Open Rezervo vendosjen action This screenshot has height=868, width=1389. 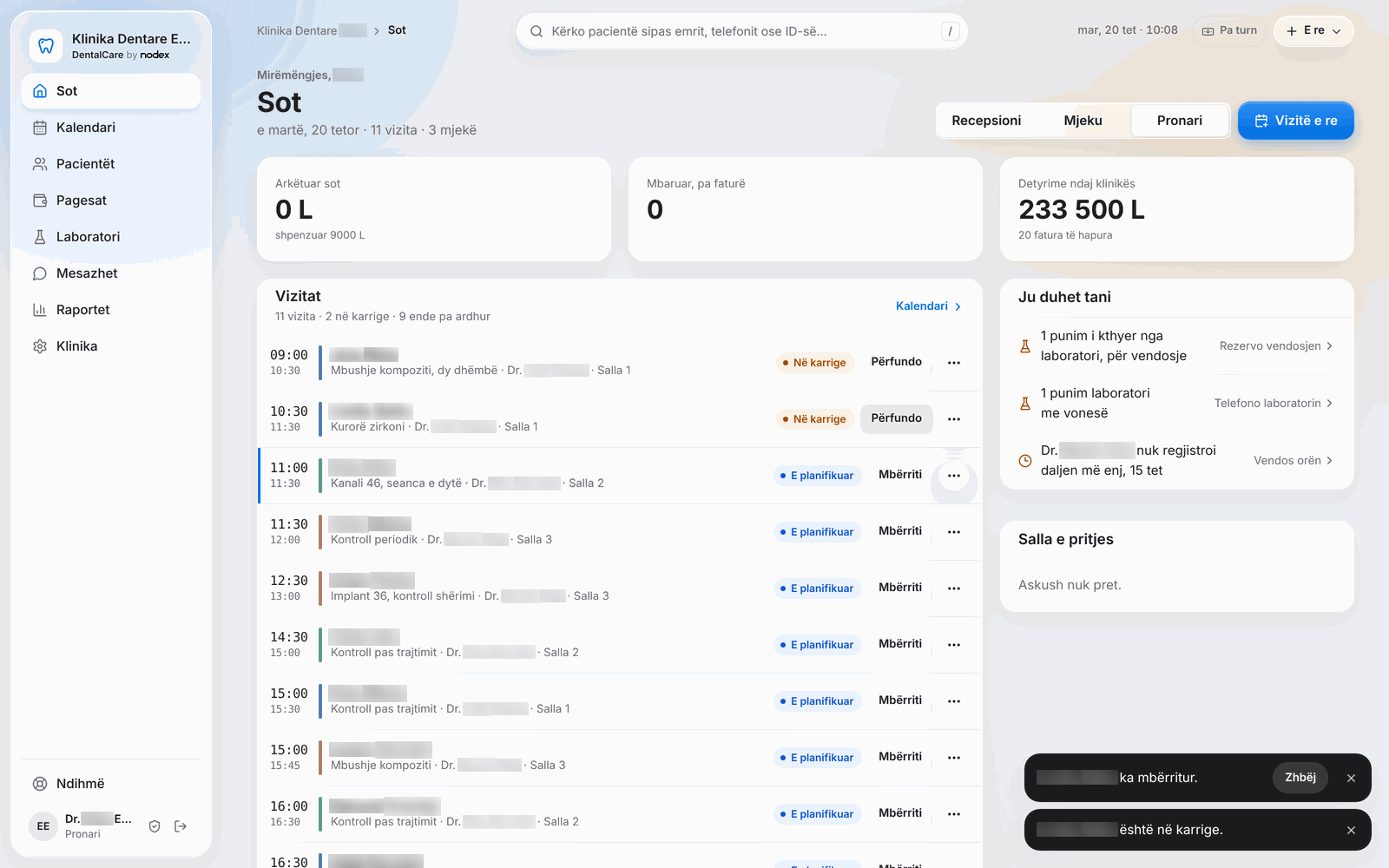point(1276,345)
